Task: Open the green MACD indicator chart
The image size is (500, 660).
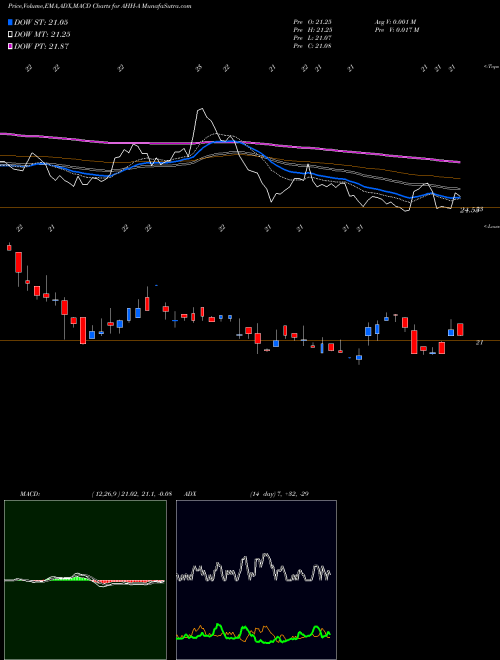Action: tap(85, 580)
